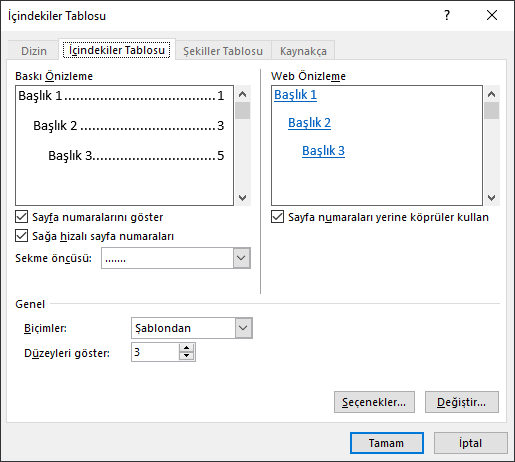Confirm with the Tamam button
The image size is (515, 462).
pos(387,443)
